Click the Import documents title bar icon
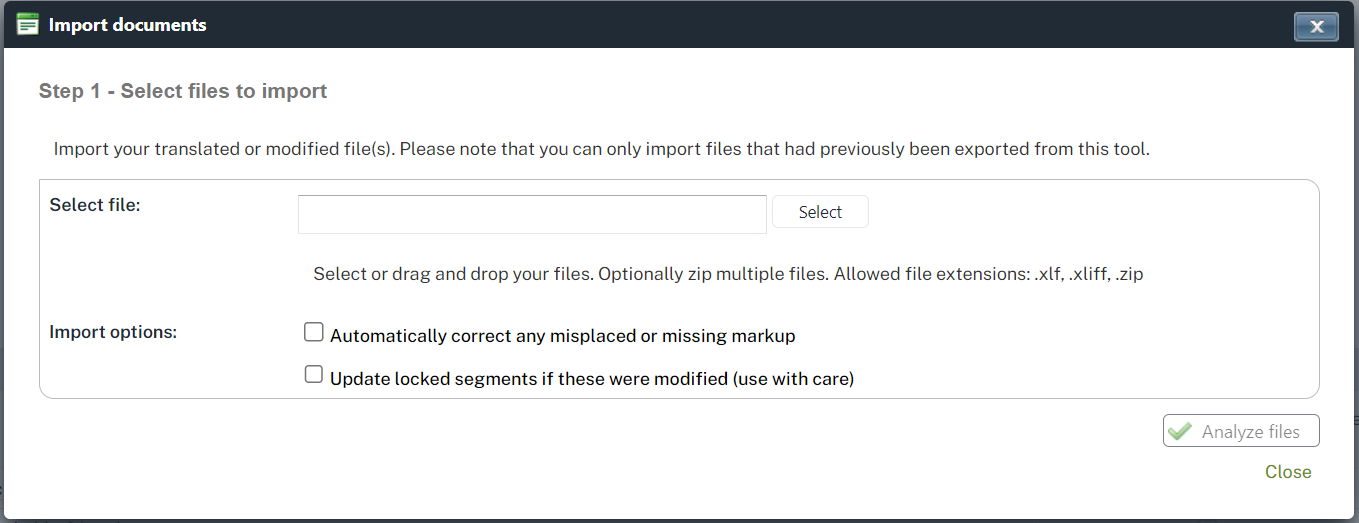Screen dimensions: 1359x523 [x=28, y=24]
